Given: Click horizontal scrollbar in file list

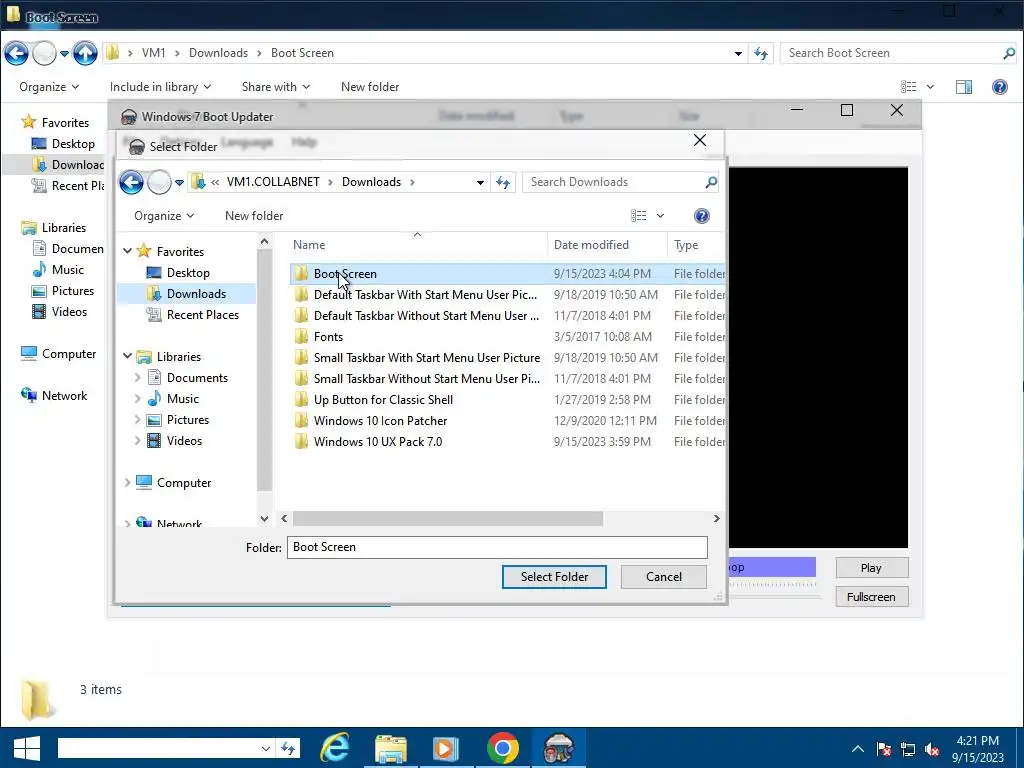Looking at the screenshot, I should tap(447, 519).
